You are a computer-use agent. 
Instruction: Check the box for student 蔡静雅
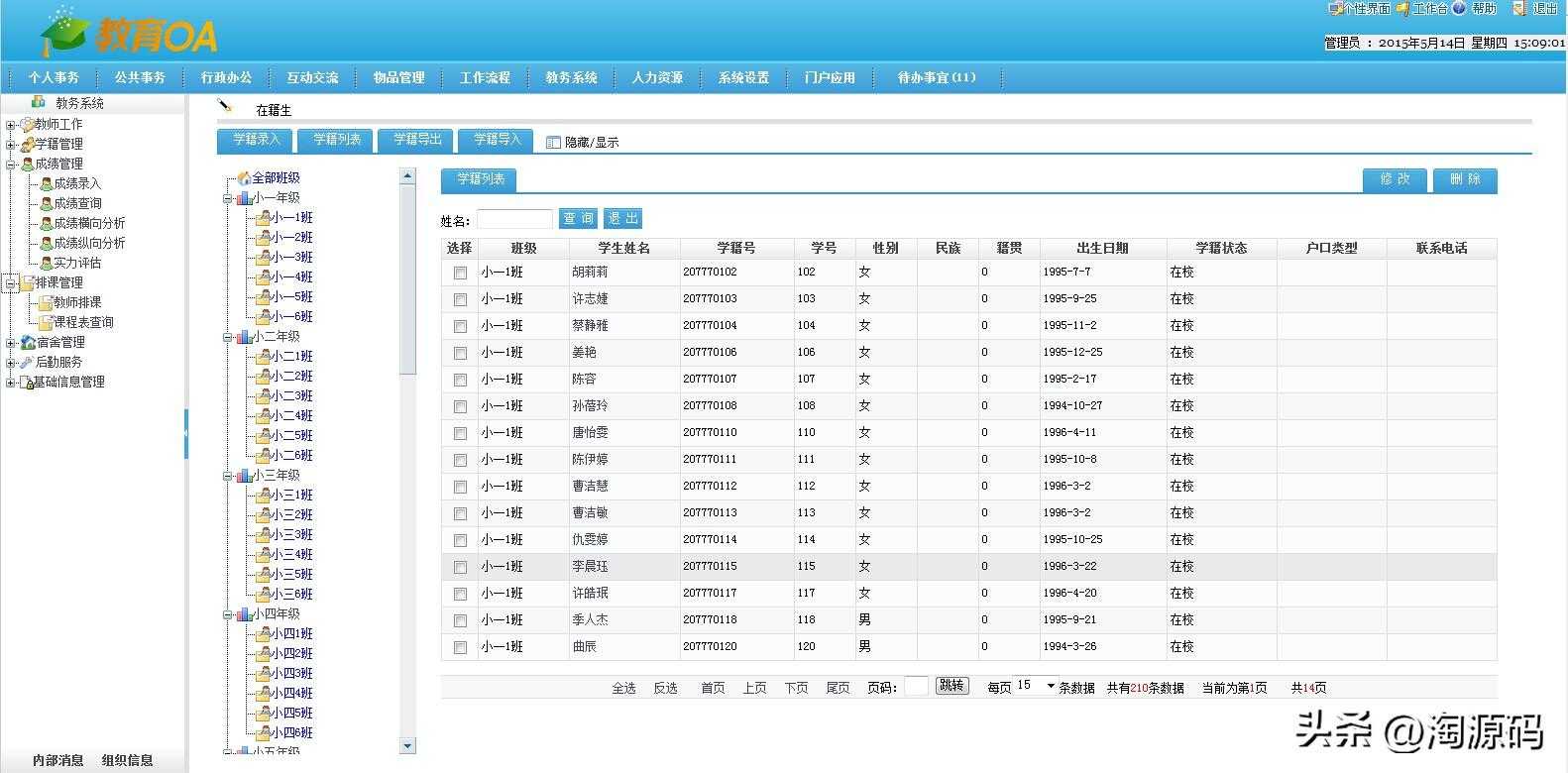click(x=460, y=326)
